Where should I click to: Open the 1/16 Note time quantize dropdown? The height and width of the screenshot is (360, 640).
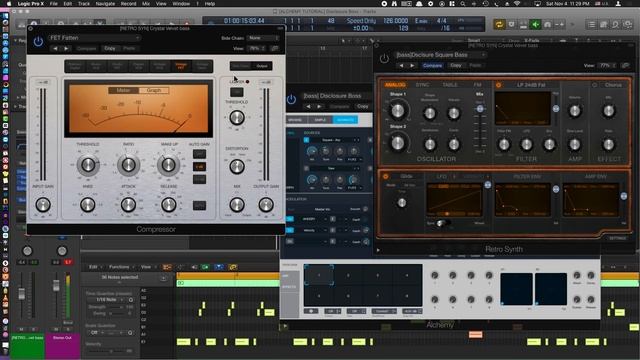click(108, 300)
